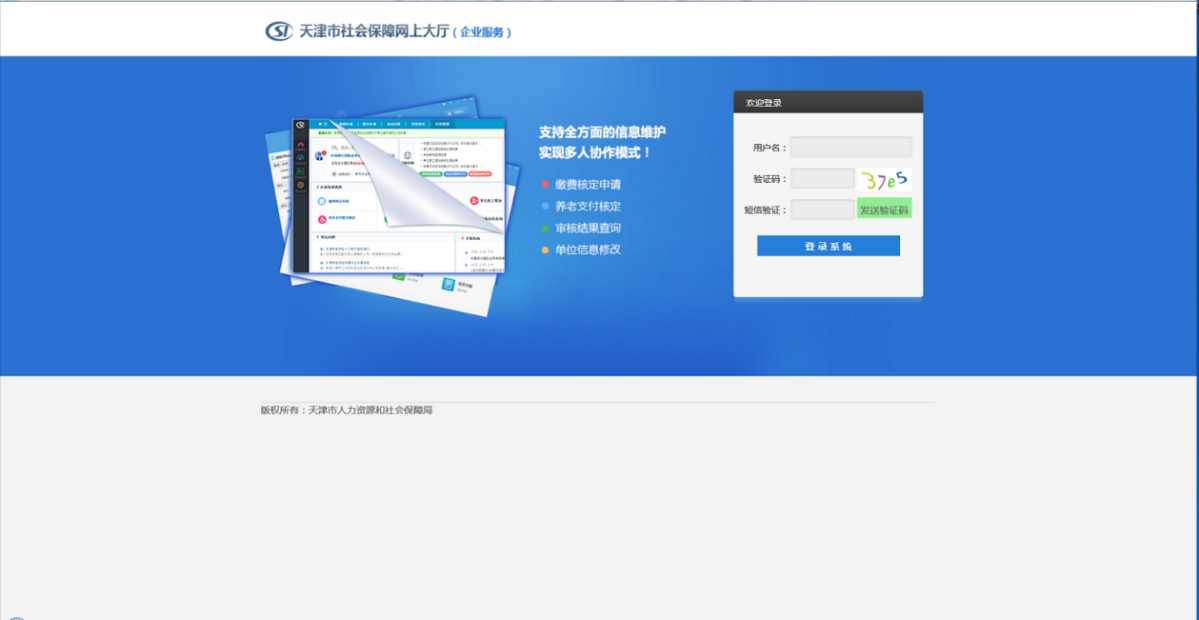Click the 欢迎登录 panel heading
Image resolution: width=1199 pixels, height=620 pixels.
[x=764, y=102]
